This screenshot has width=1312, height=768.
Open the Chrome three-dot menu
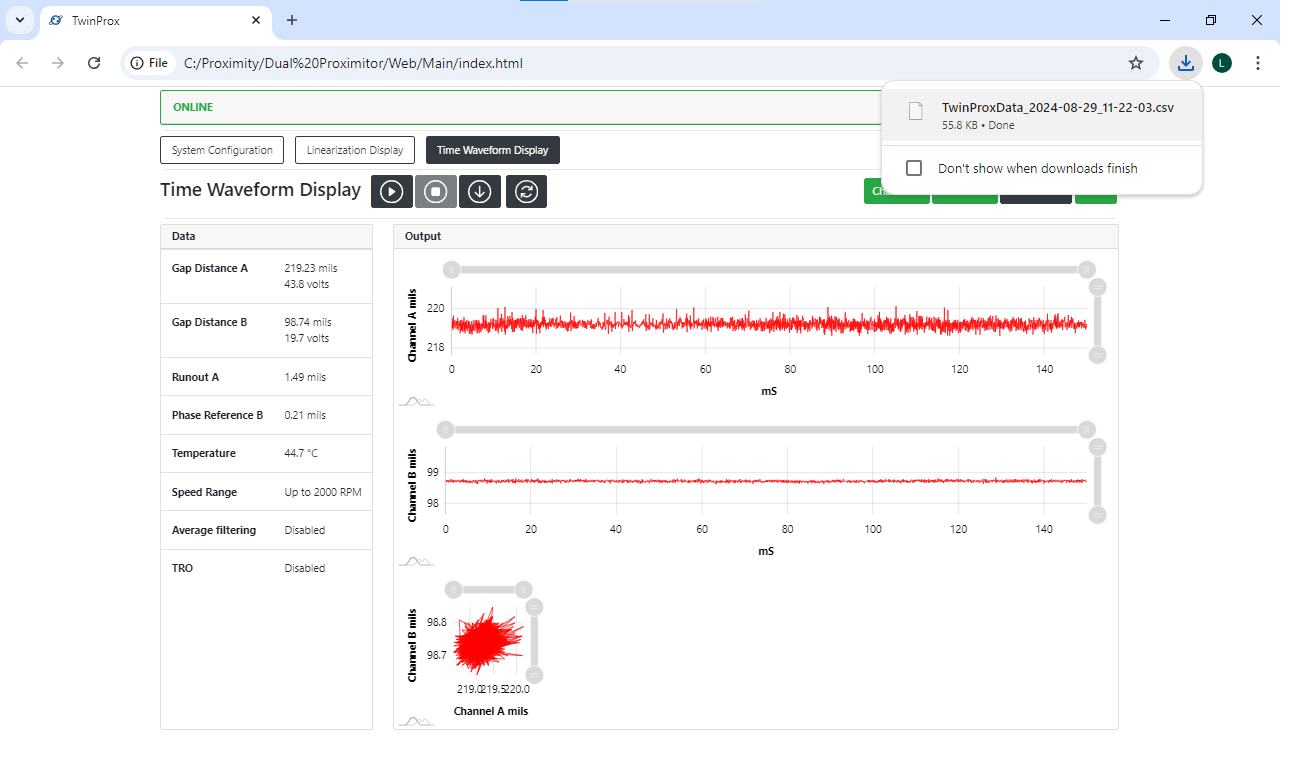click(1258, 63)
